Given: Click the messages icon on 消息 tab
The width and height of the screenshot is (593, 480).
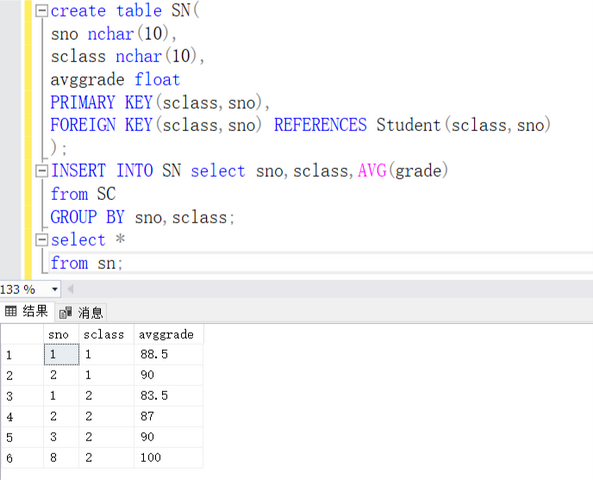Looking at the screenshot, I should tap(66, 312).
